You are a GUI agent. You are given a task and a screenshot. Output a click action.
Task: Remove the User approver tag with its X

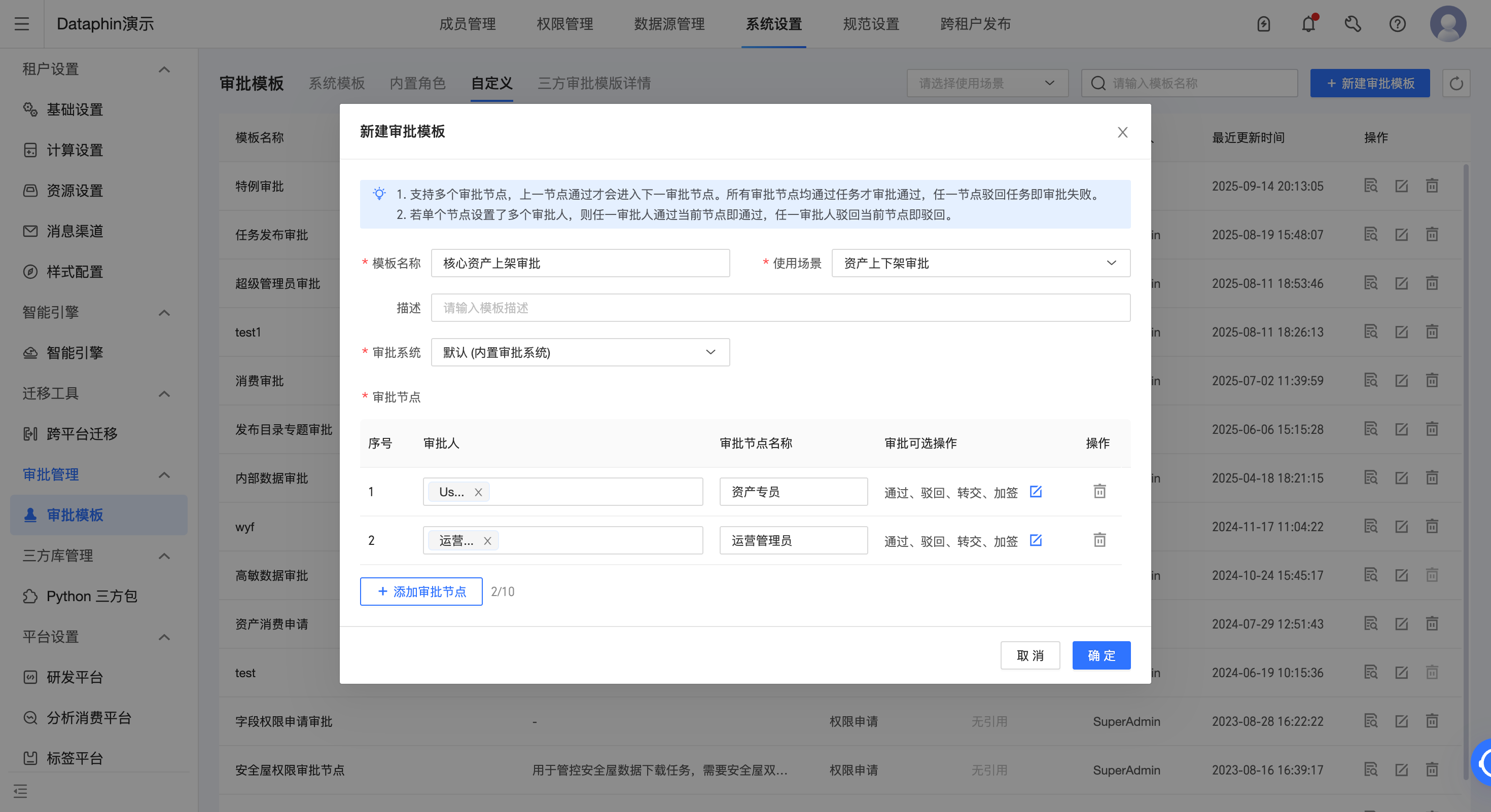(478, 492)
